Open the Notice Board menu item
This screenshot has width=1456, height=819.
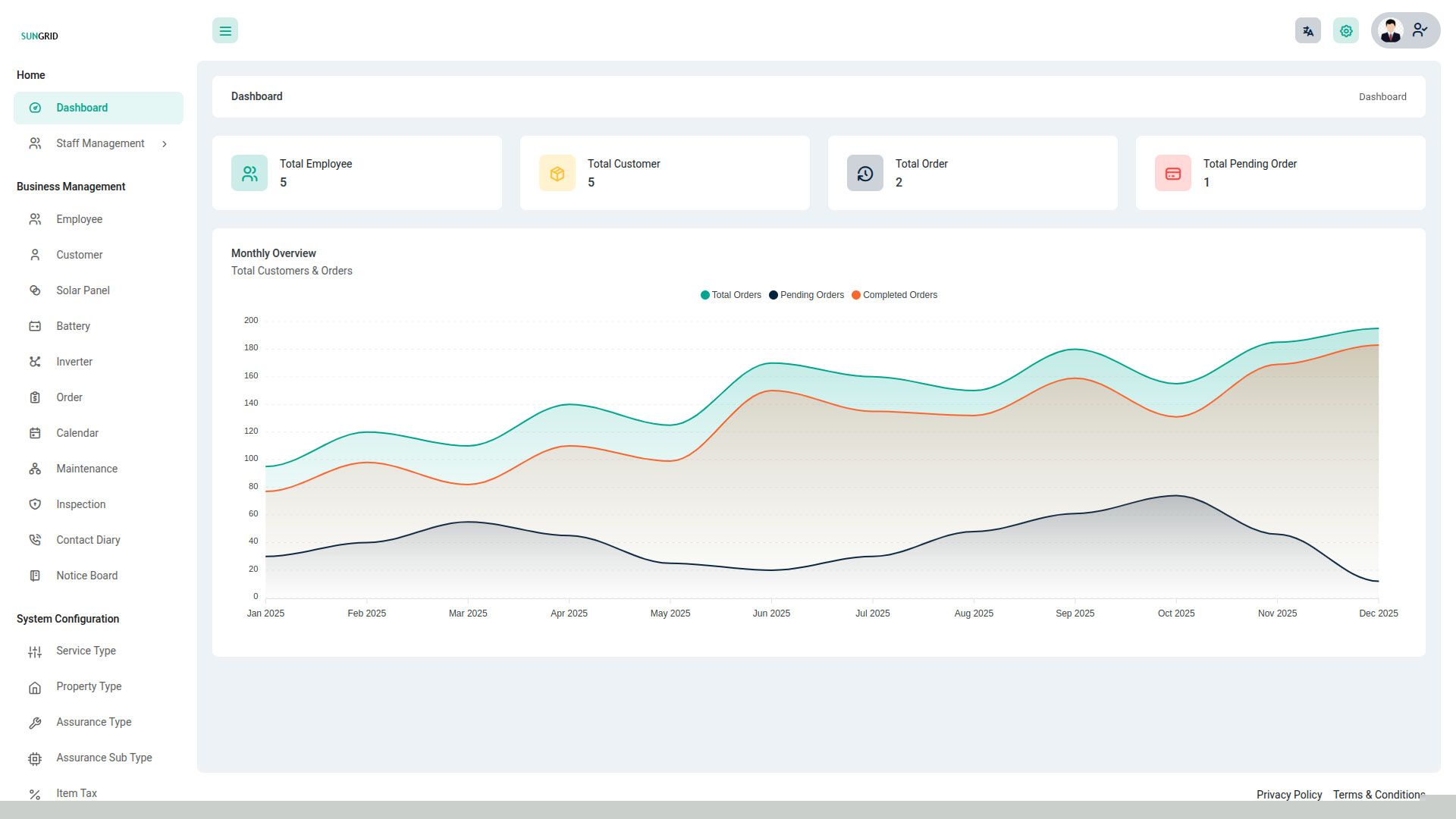tap(86, 576)
